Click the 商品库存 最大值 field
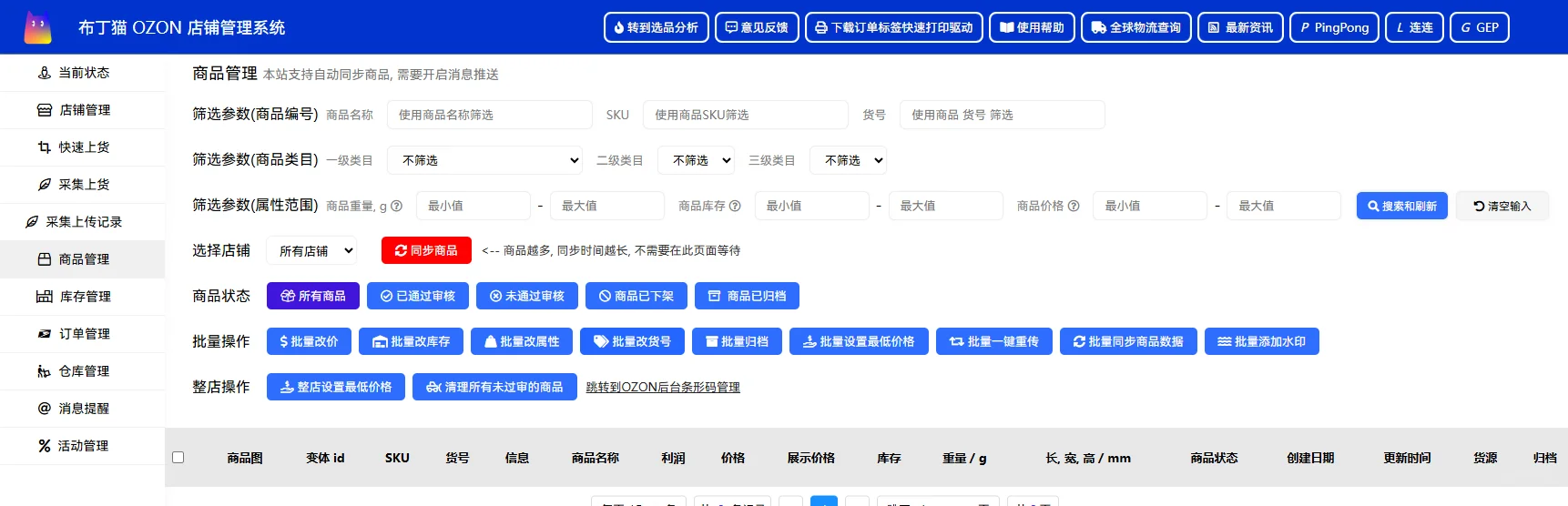 [x=946, y=206]
